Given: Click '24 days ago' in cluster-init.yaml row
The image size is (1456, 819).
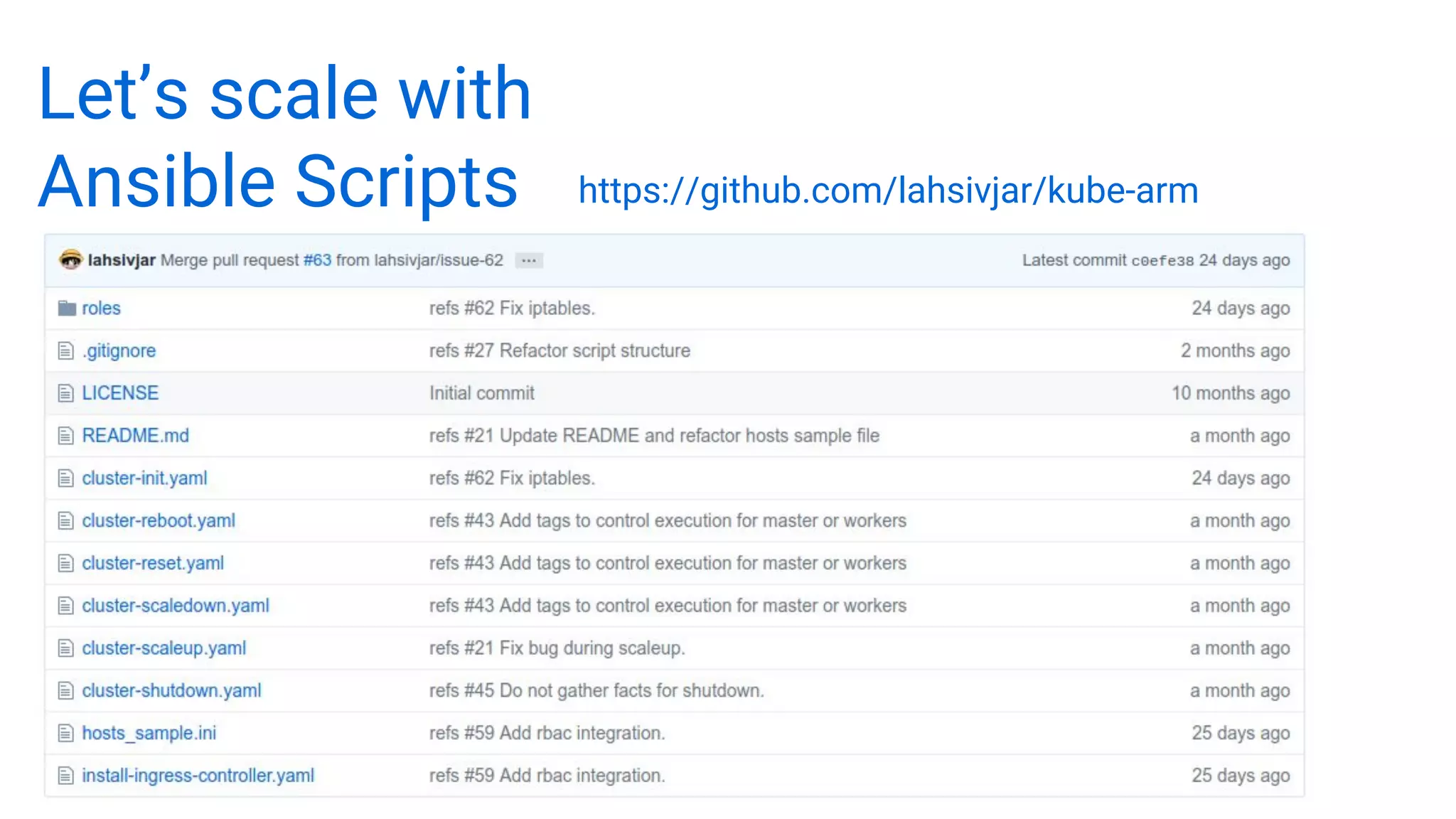Looking at the screenshot, I should [1241, 478].
